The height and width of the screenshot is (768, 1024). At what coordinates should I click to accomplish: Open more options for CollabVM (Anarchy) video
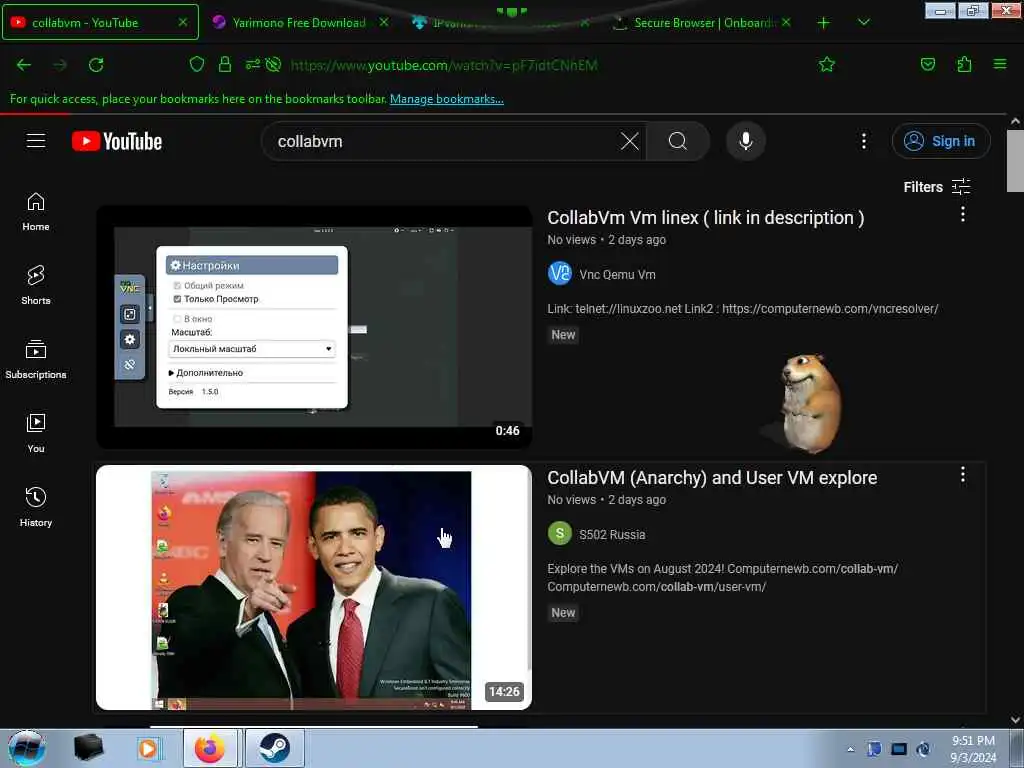coord(963,475)
